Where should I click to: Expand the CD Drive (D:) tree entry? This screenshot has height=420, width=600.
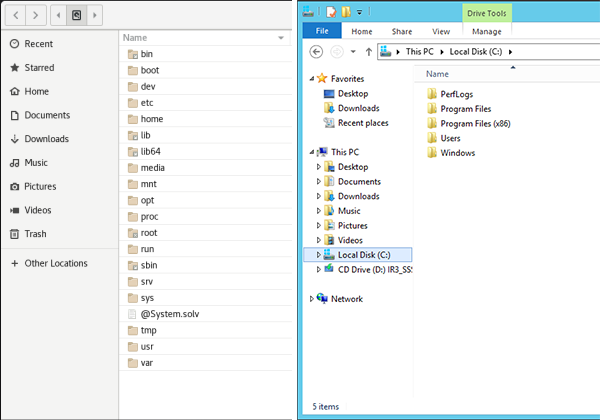[x=319, y=269]
